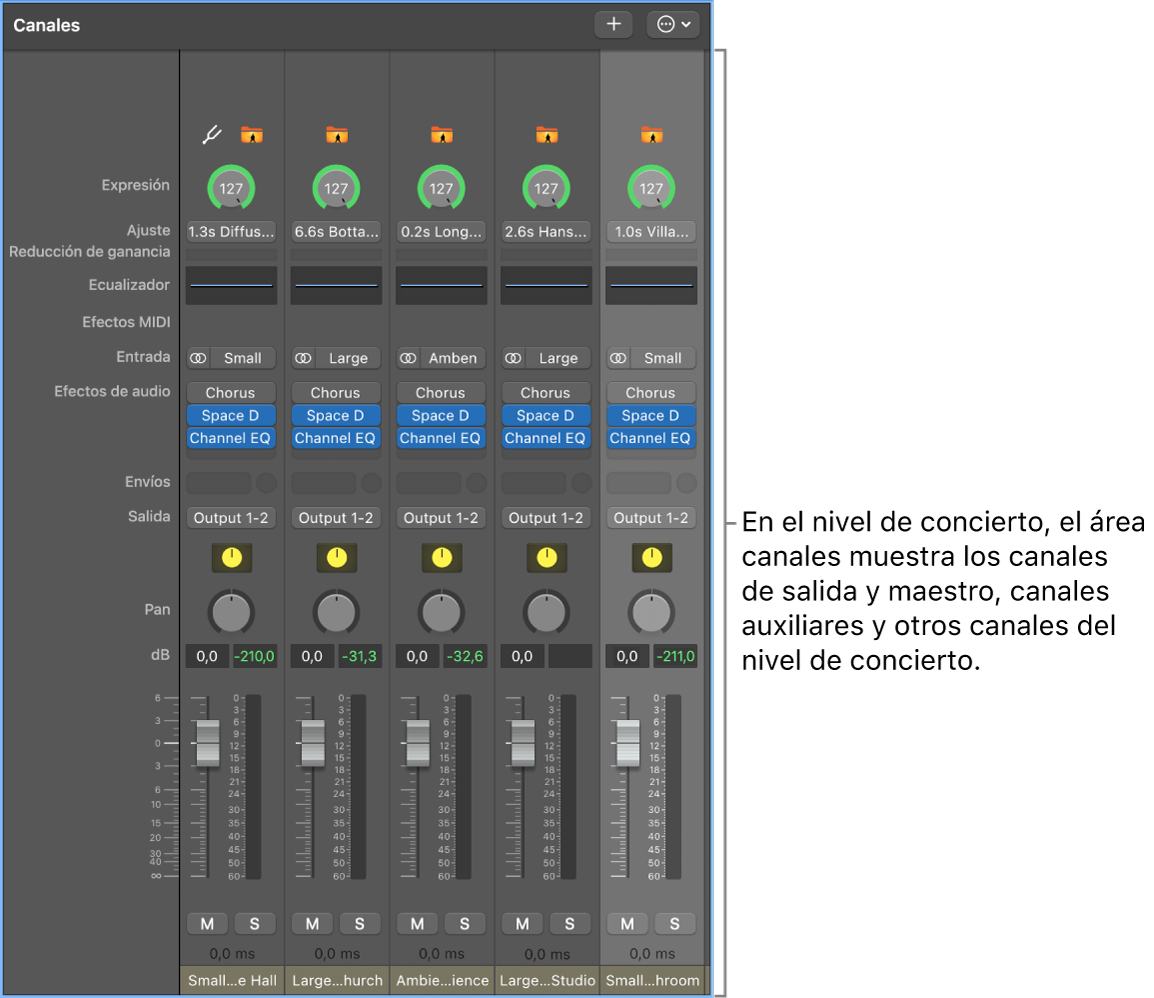Open Channel EQ plug-in on Large...Studio strip

[545, 439]
